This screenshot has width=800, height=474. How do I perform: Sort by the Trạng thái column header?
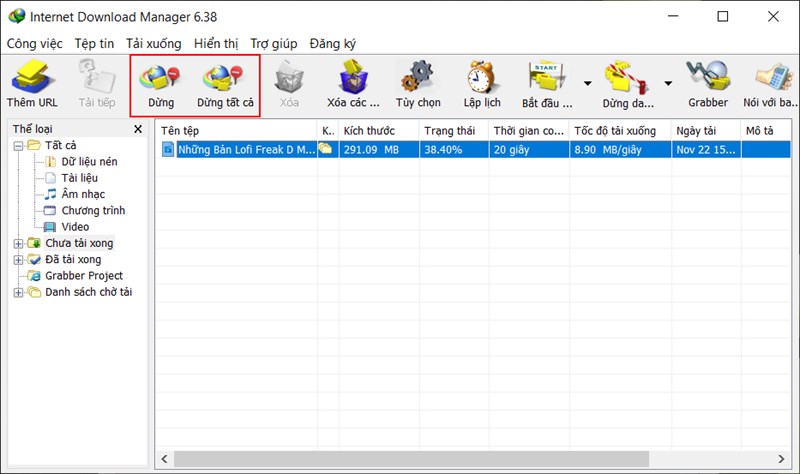(454, 131)
